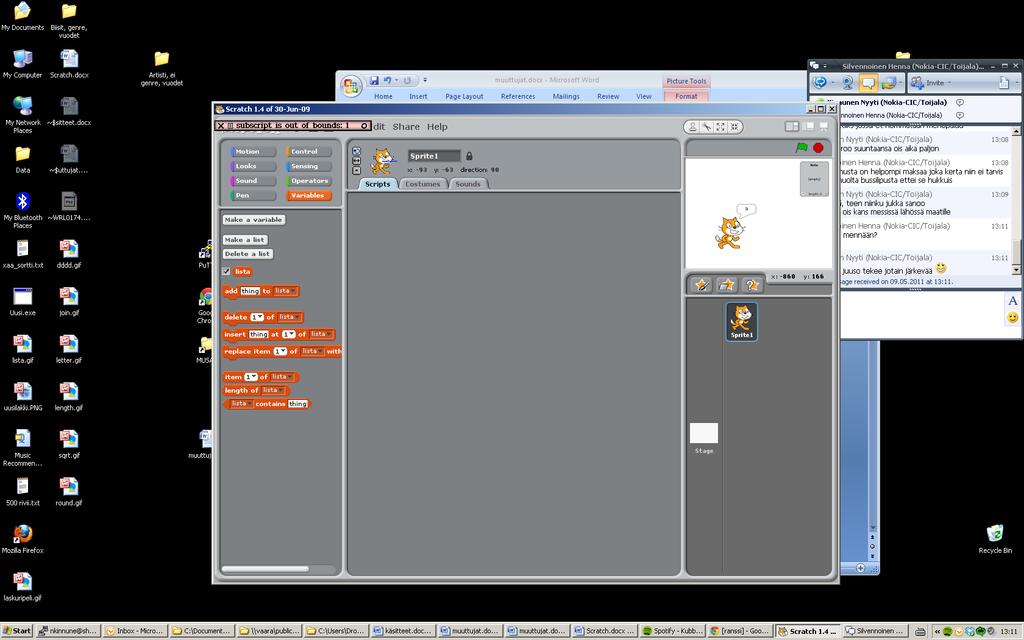Open the Mailings tab in Word
1024x640 pixels.
coord(566,97)
